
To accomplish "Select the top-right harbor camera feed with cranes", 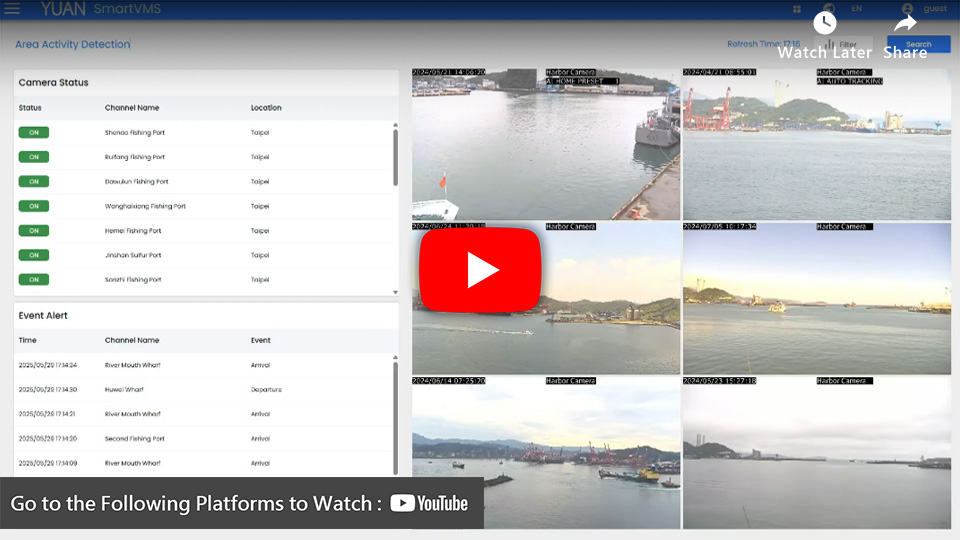I will click(x=816, y=144).
